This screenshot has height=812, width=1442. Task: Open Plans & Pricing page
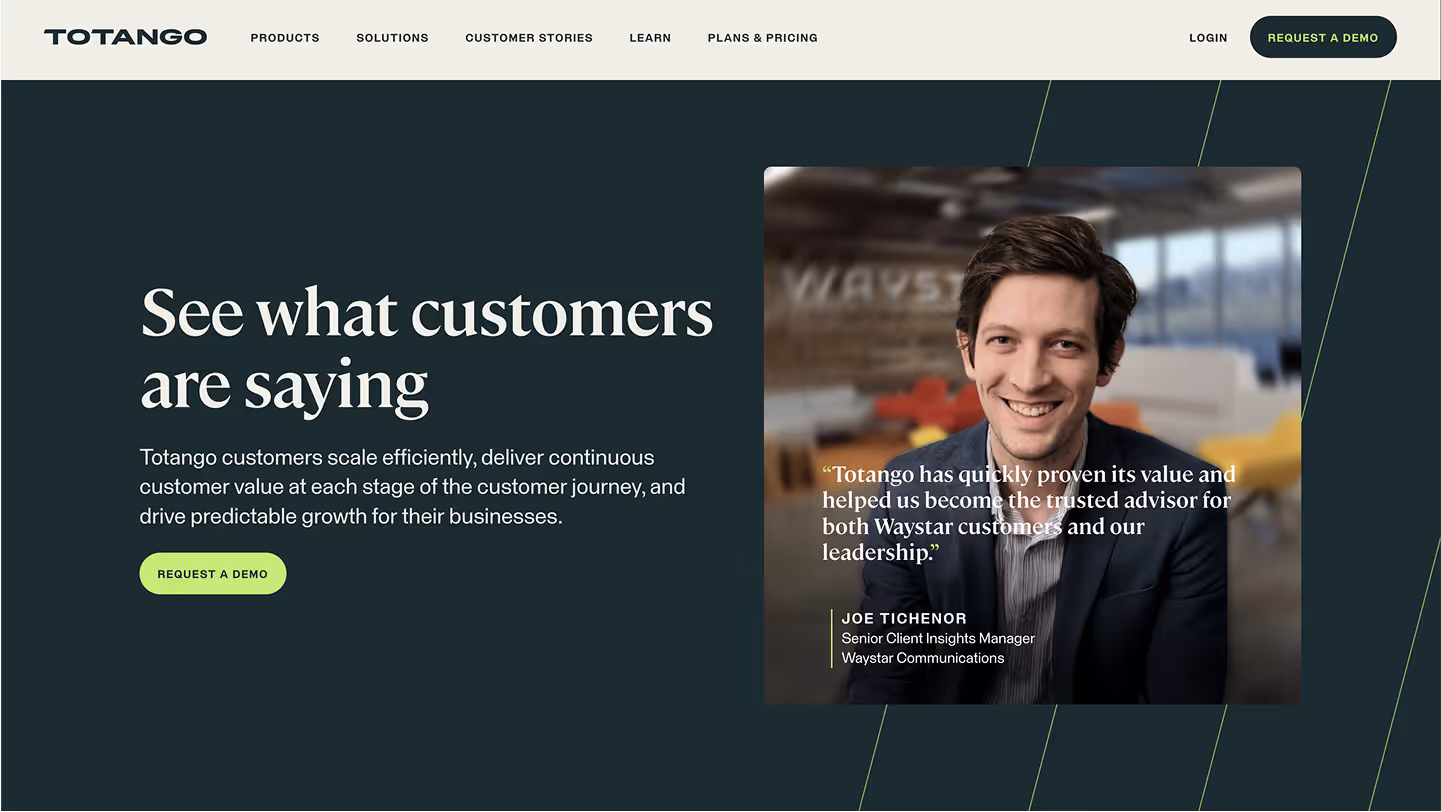762,38
